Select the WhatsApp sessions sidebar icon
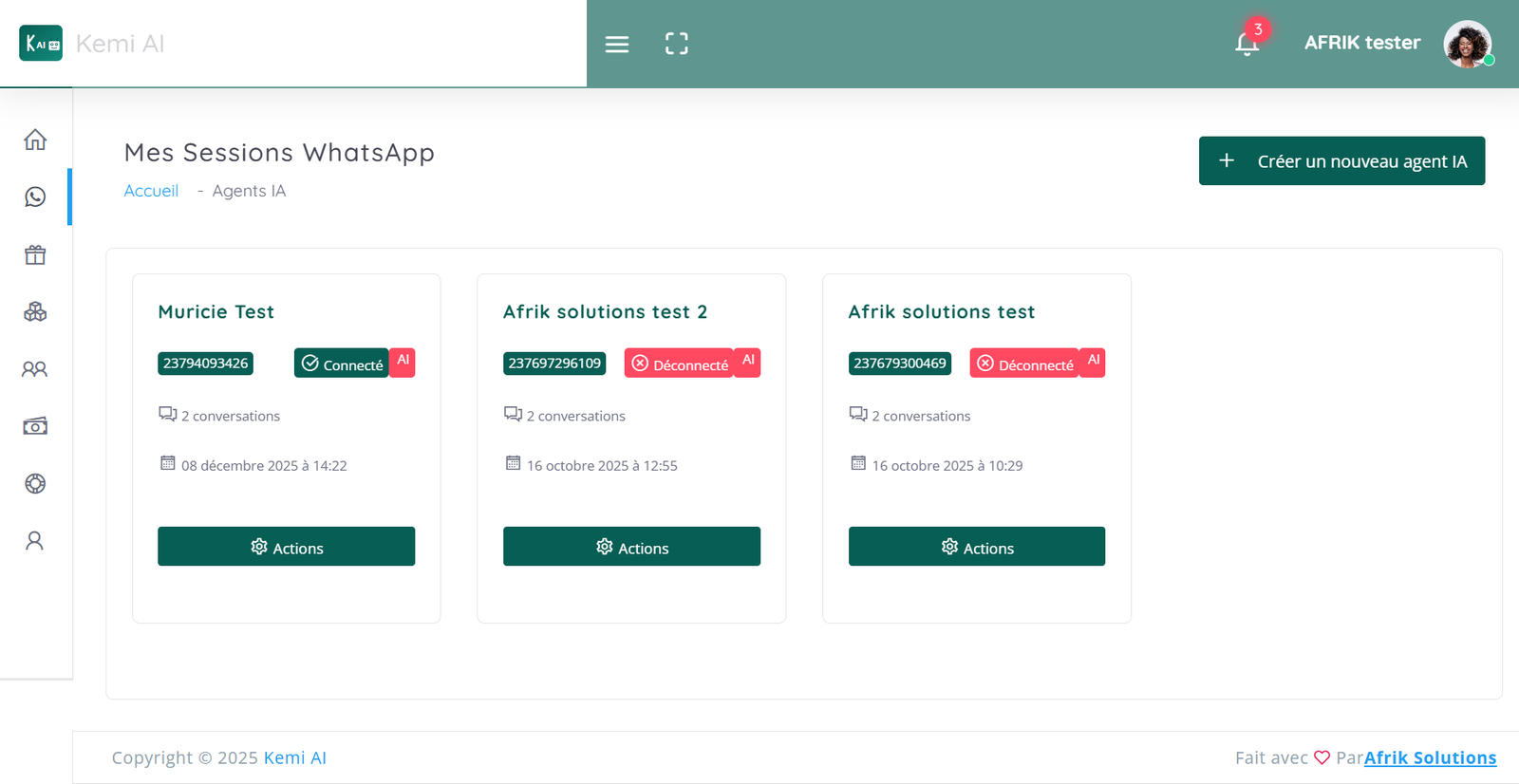Viewport: 1519px width, 784px height. 35,196
